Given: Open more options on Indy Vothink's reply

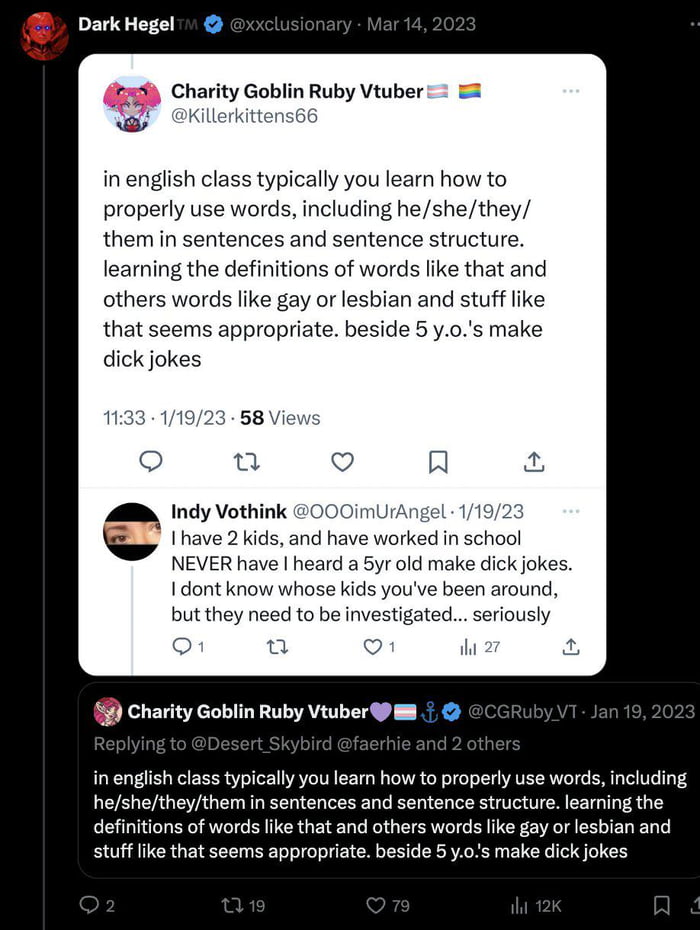Looking at the screenshot, I should click(571, 511).
